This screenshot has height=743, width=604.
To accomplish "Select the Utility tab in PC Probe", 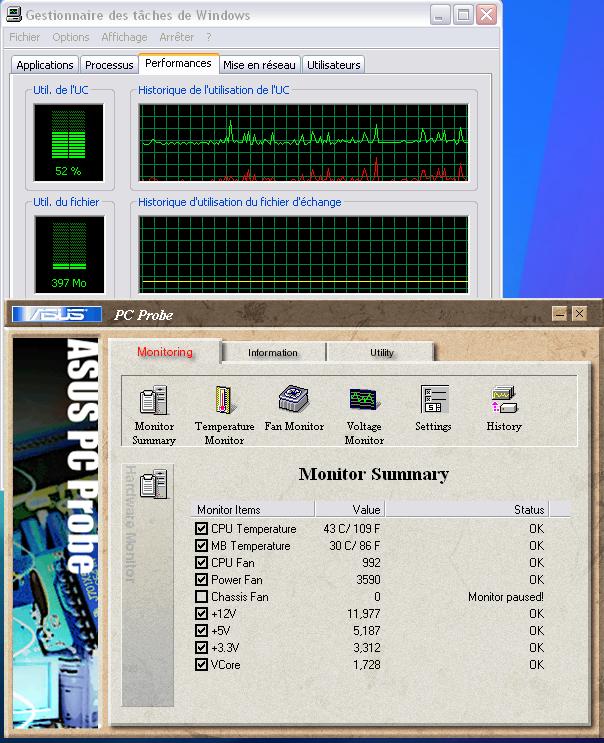I will (x=382, y=352).
